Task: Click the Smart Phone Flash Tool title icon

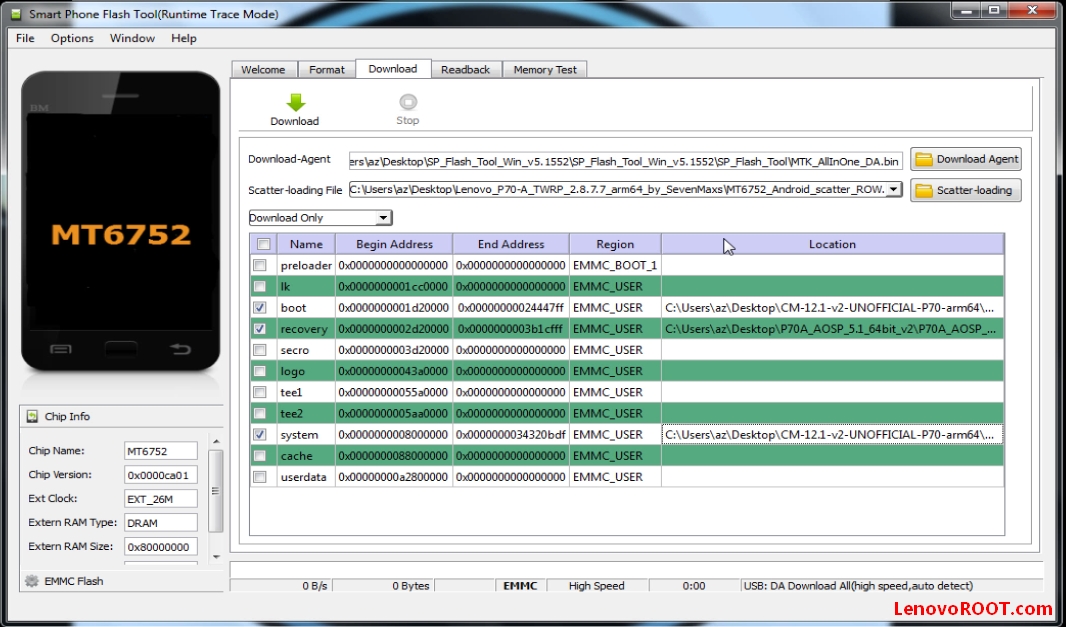Action: click(16, 14)
